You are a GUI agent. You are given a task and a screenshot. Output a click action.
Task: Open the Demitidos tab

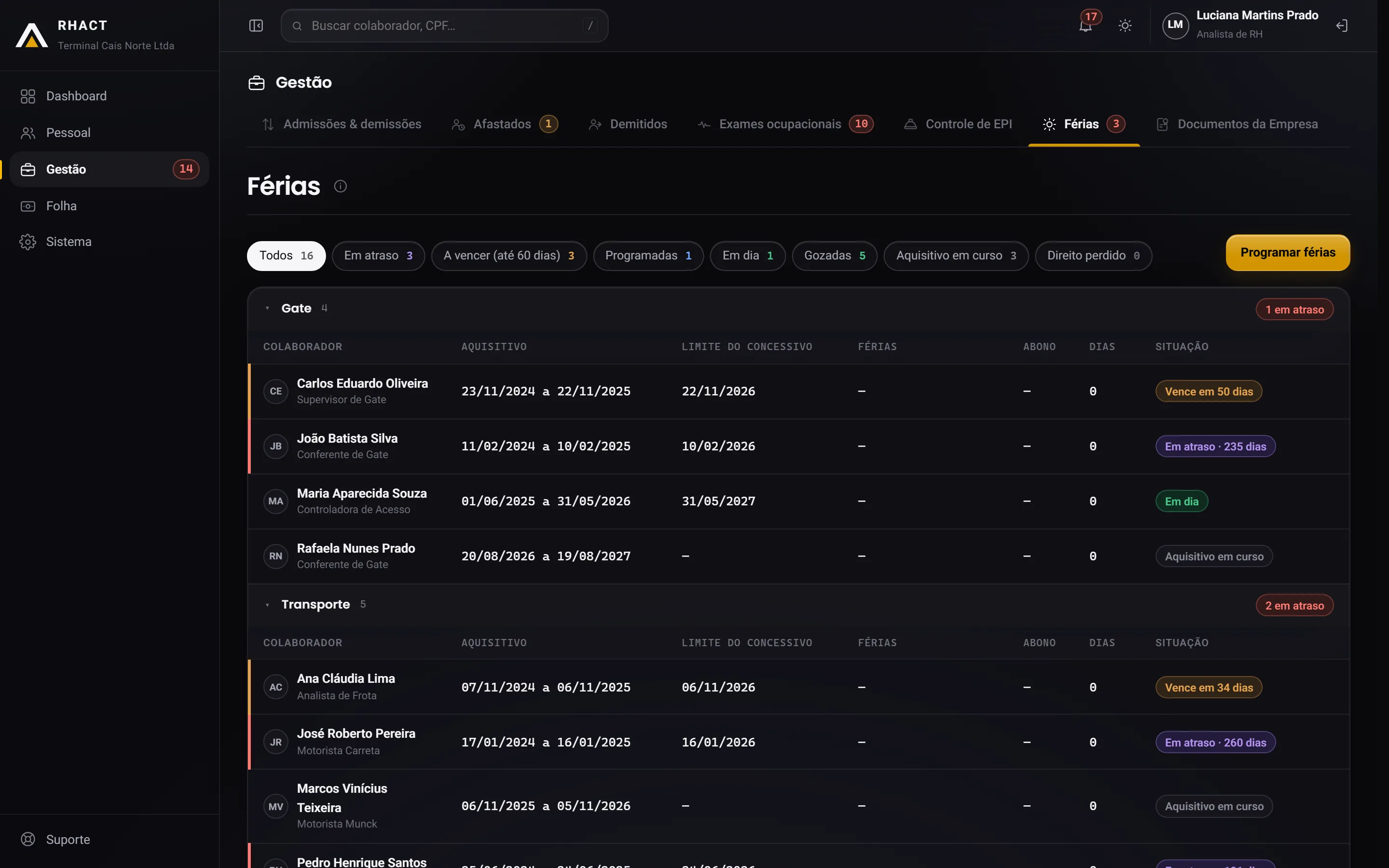click(x=628, y=124)
